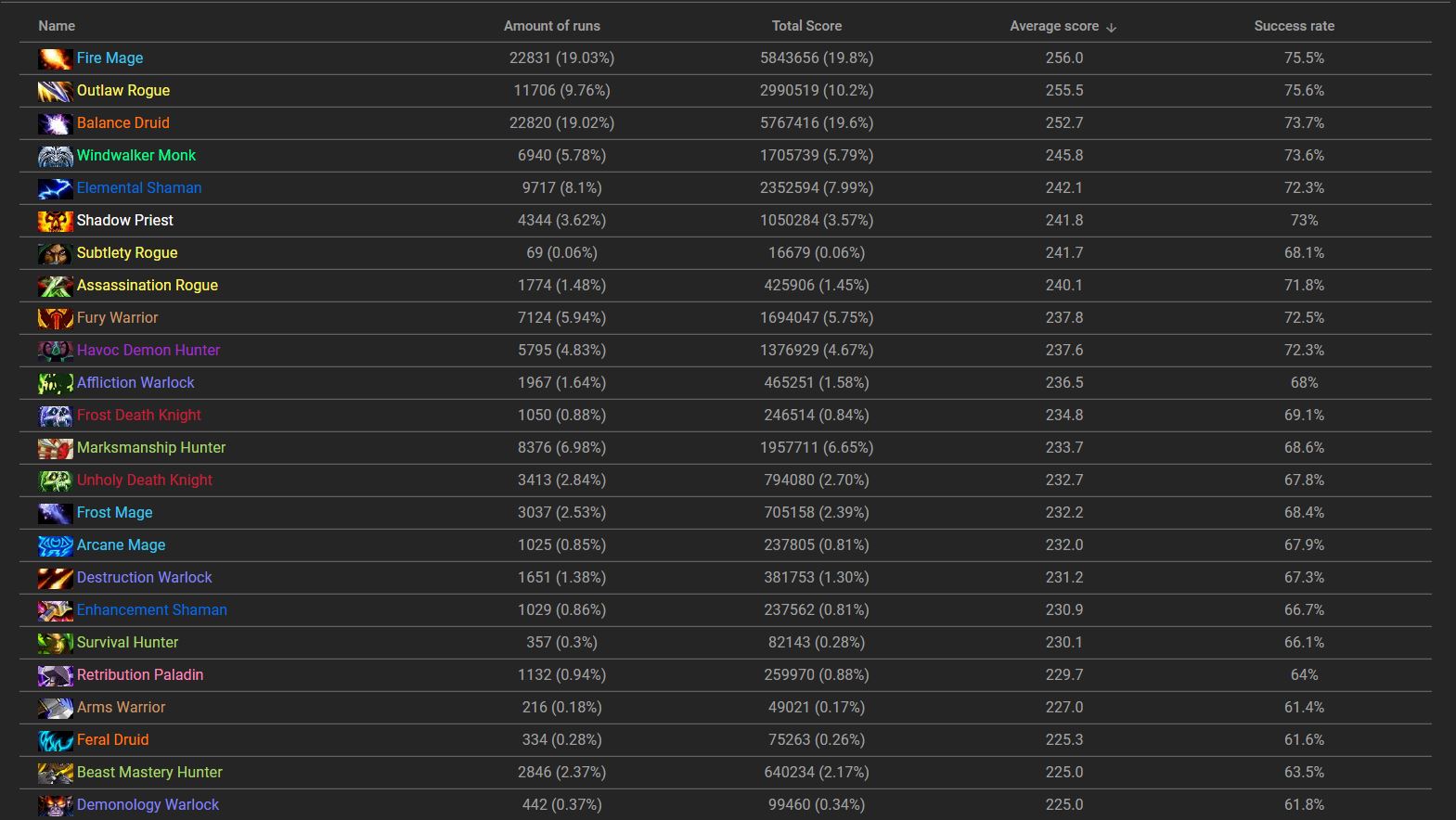Screen dimensions: 1456x820
Task: Sort table by Name column header
Action: pos(57,26)
